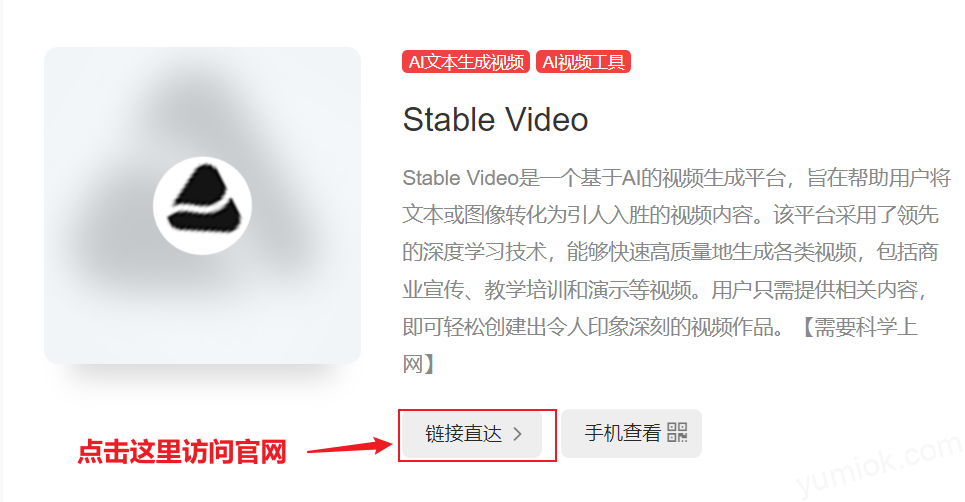This screenshot has height=502, width=965.
Task: Select the AI视频工具 red tag
Action: coord(583,62)
